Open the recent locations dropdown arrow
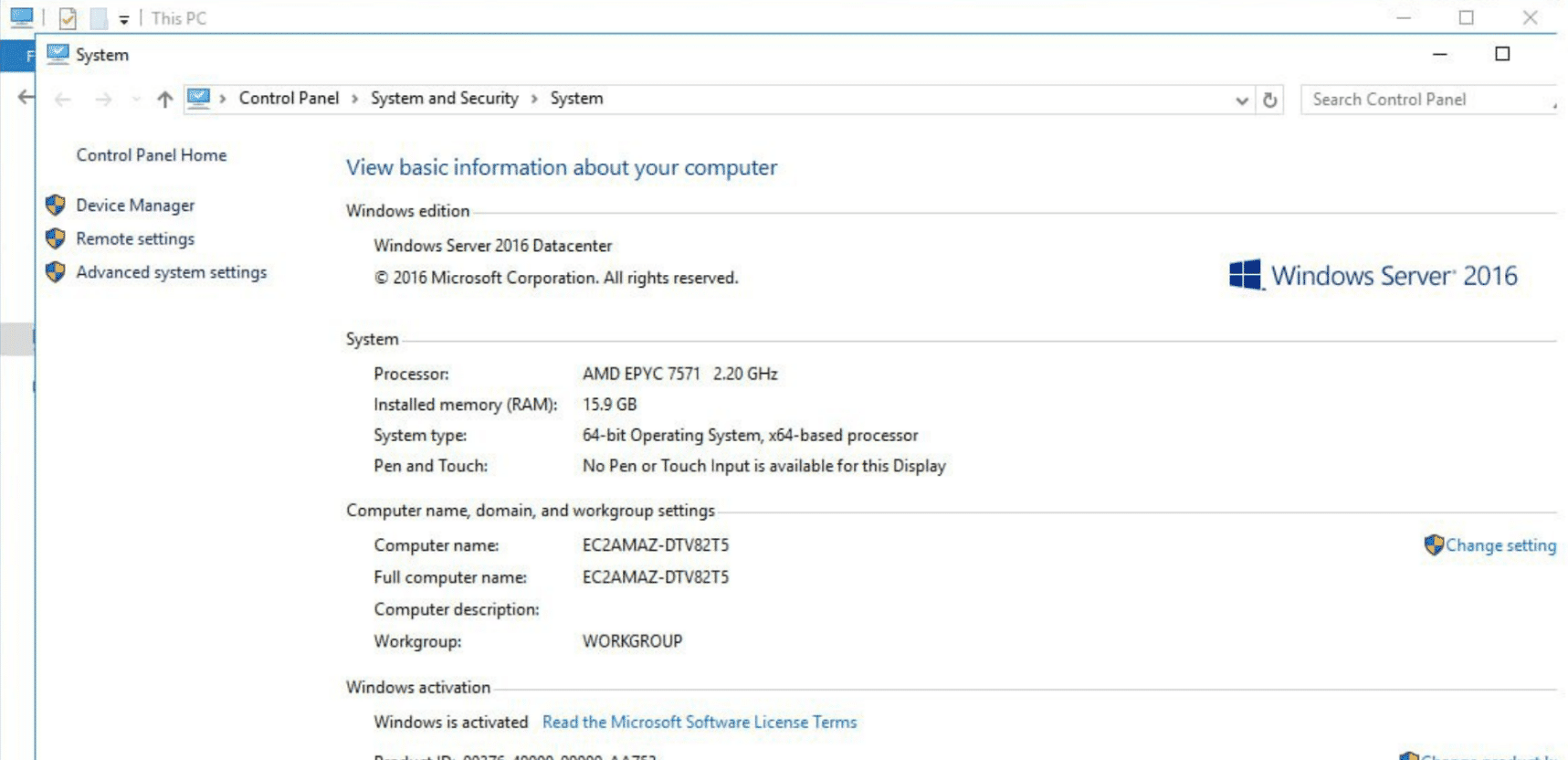The height and width of the screenshot is (760, 1568). [136, 100]
